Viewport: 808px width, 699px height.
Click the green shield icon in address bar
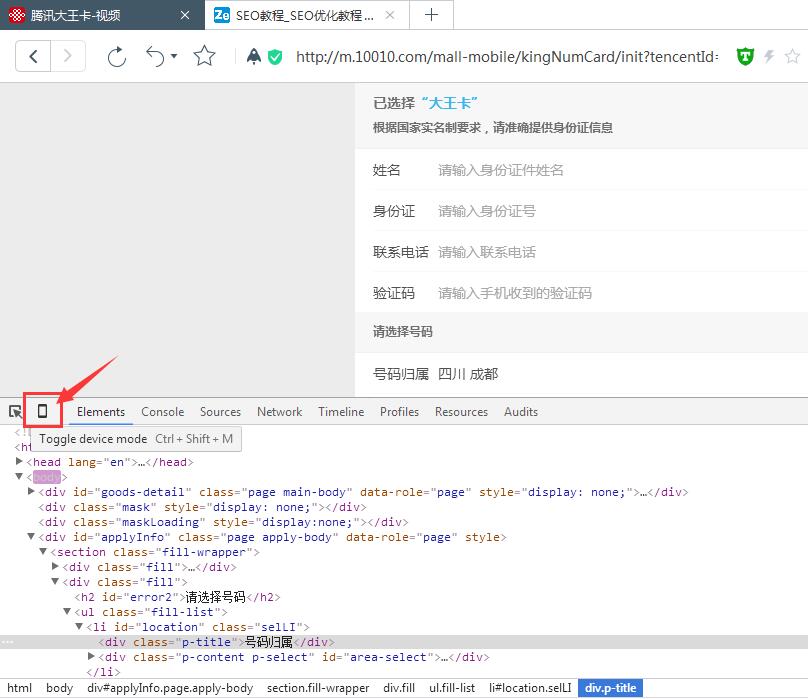pyautogui.click(x=745, y=57)
